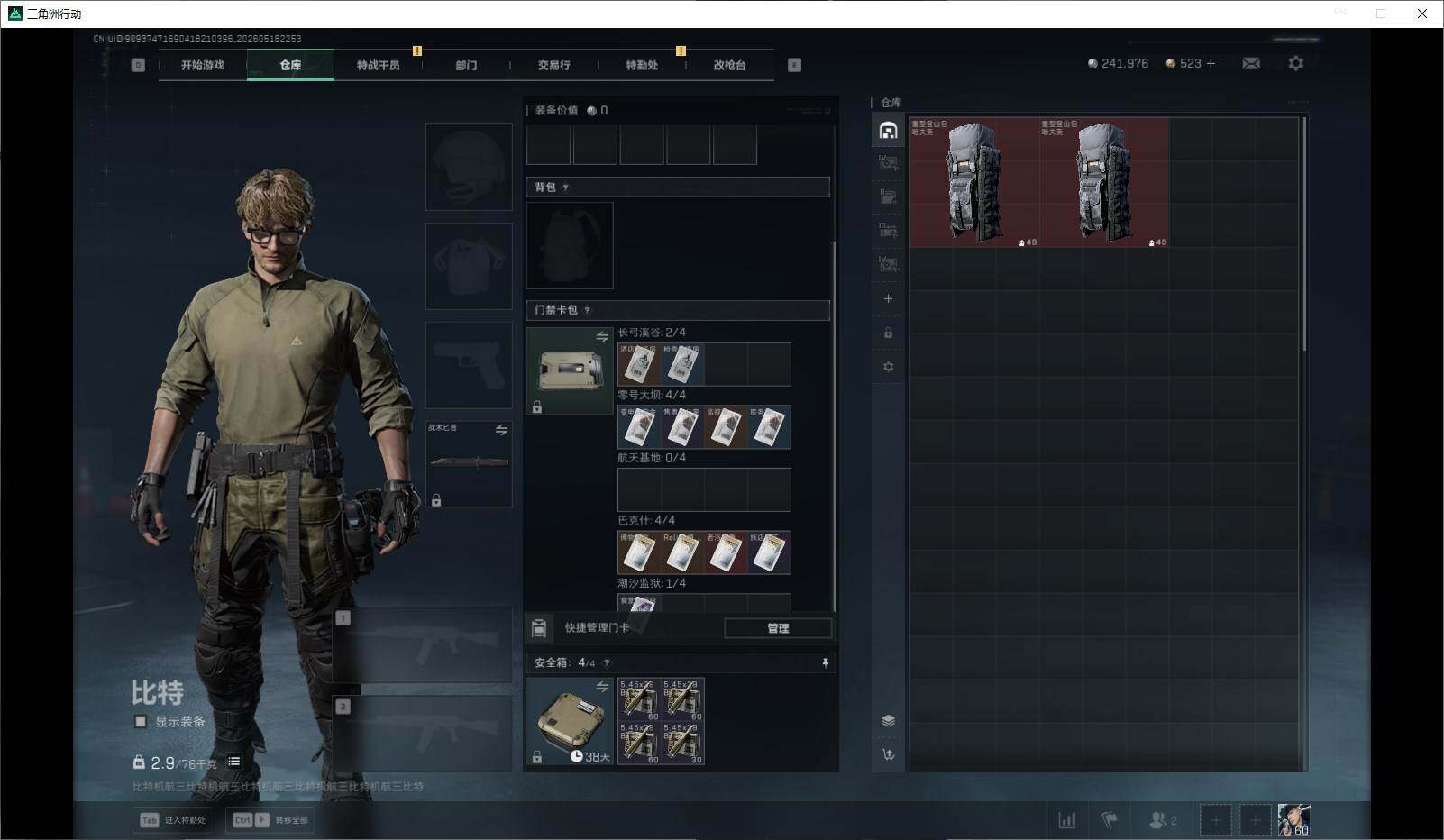Select first keycard in 零号大坝 row
This screenshot has height=840, width=1444.
point(639,427)
